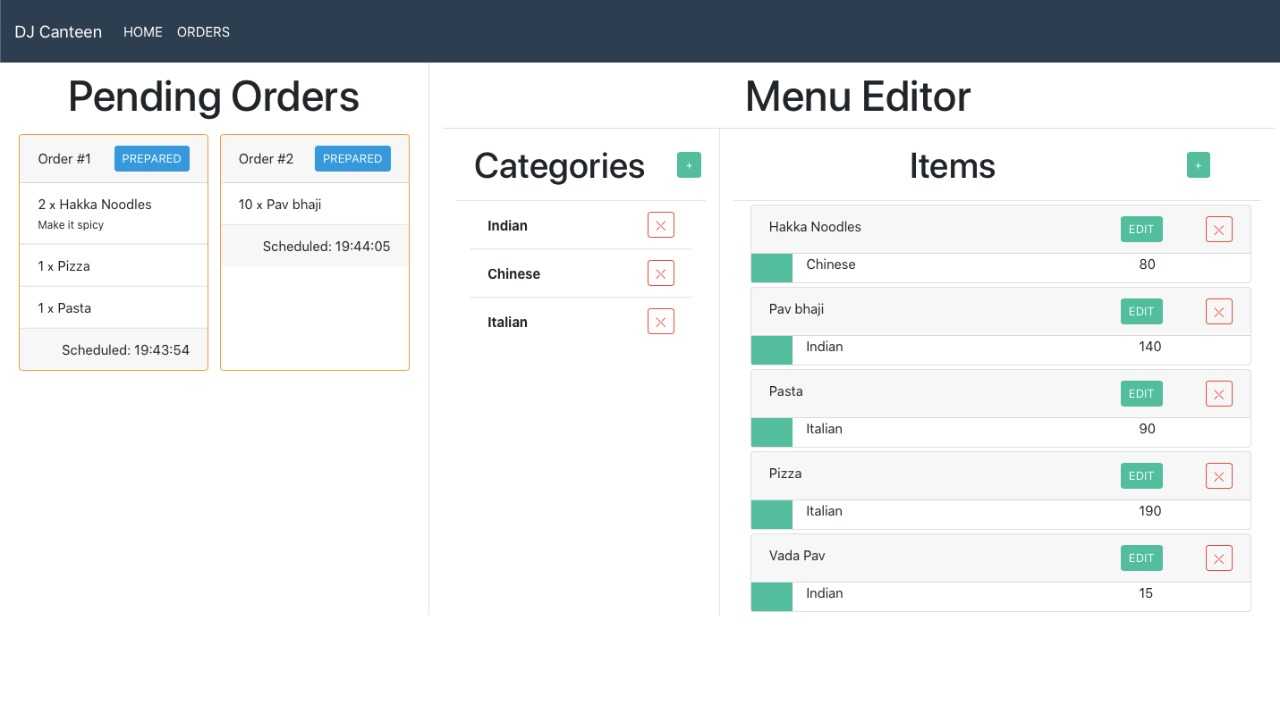Click price 190 of Pizza
This screenshot has height=705, width=1280.
[1150, 511]
